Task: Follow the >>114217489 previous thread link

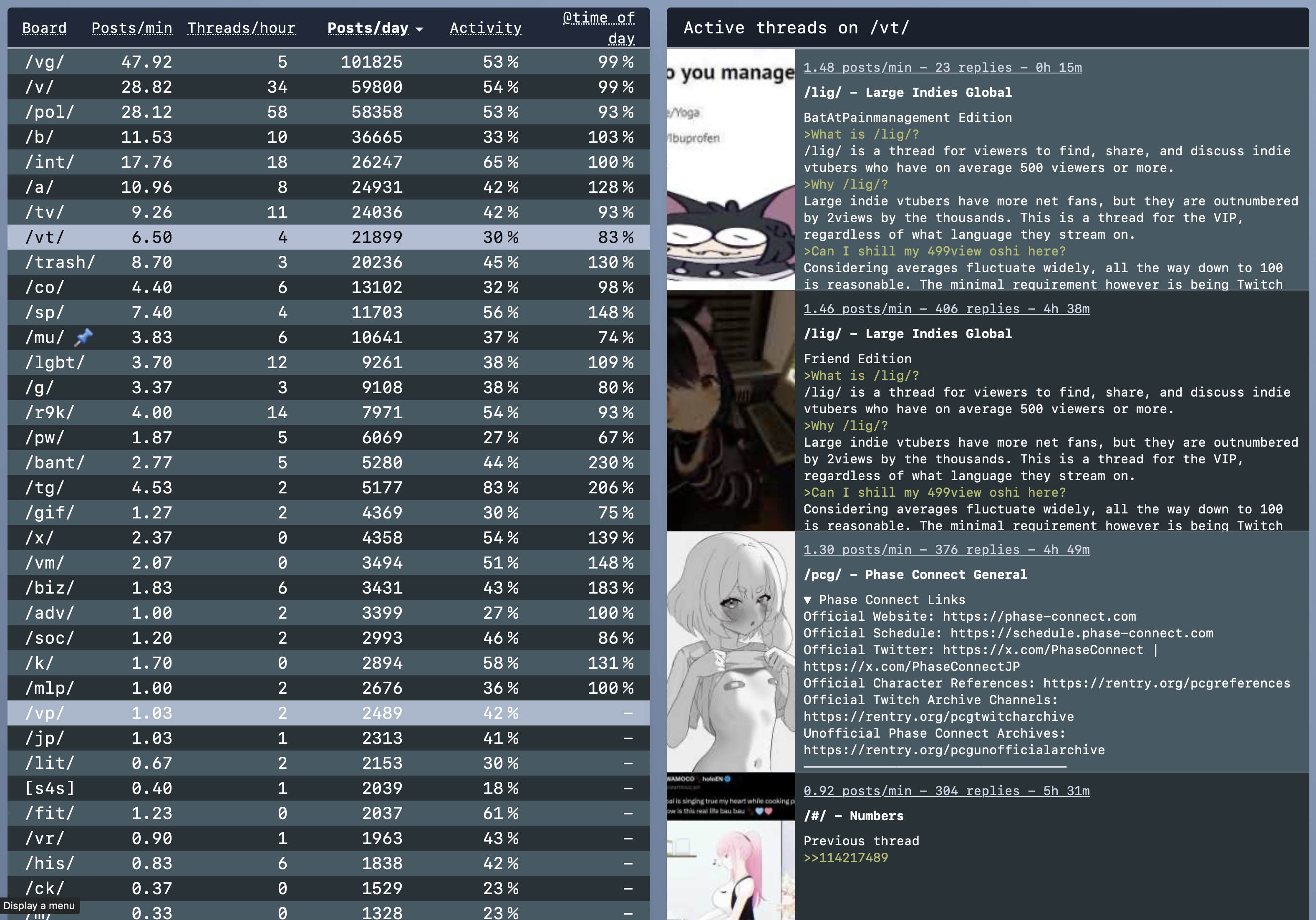Action: [x=845, y=858]
